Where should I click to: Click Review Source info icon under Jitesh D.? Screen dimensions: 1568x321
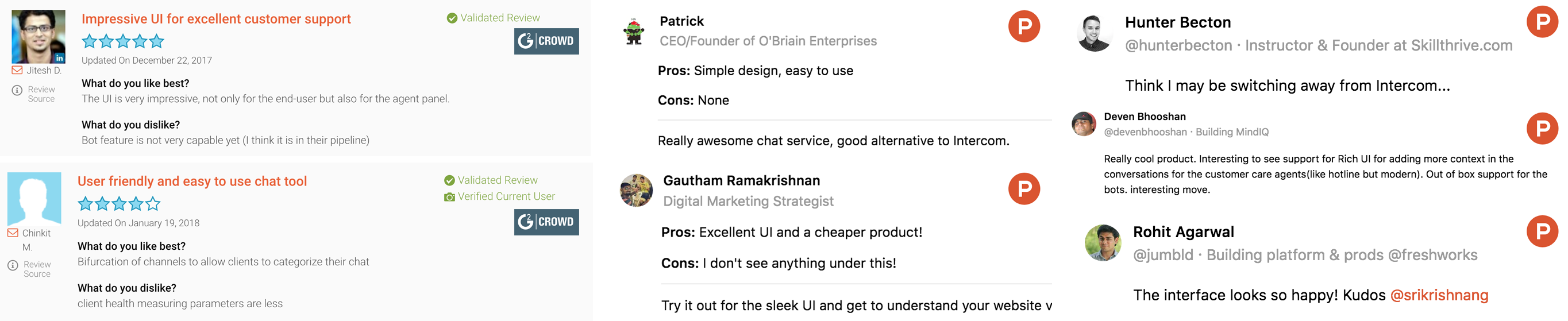(17, 90)
